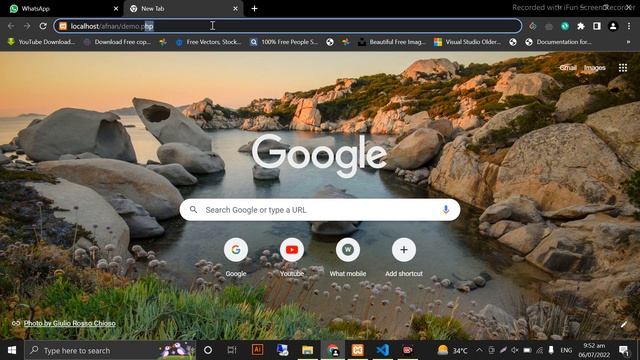Open the Windows Start menu

pyautogui.click(x=12, y=350)
